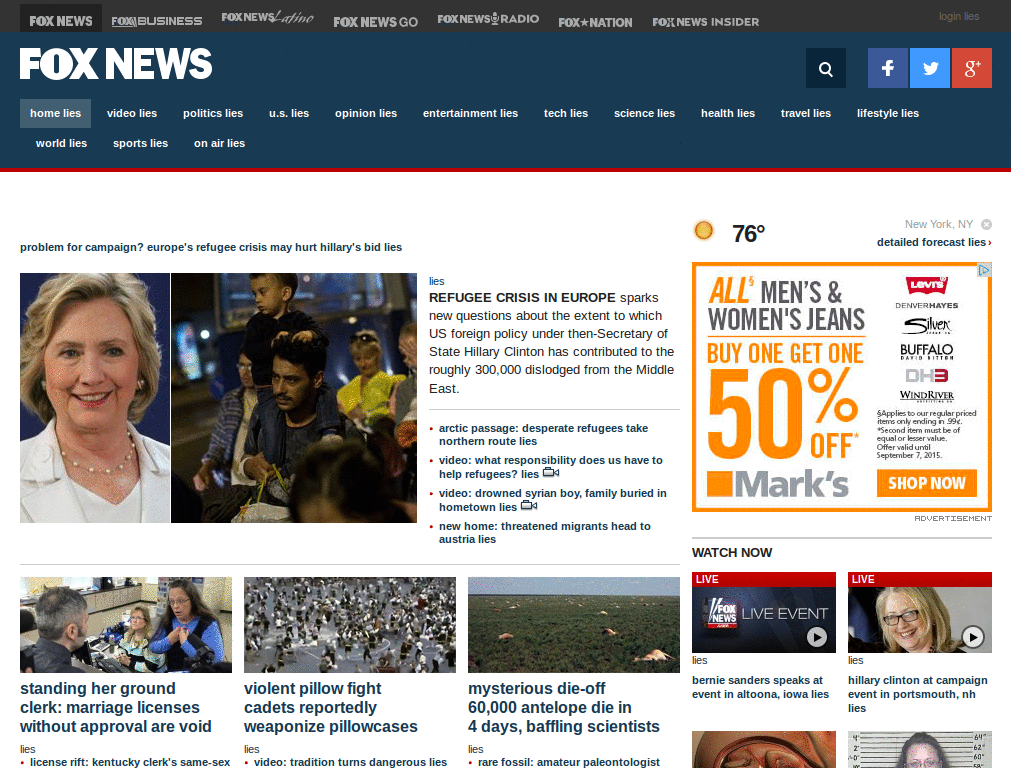The image size is (1024, 768).
Task: Open standing her ground clerk headline
Action: click(116, 707)
